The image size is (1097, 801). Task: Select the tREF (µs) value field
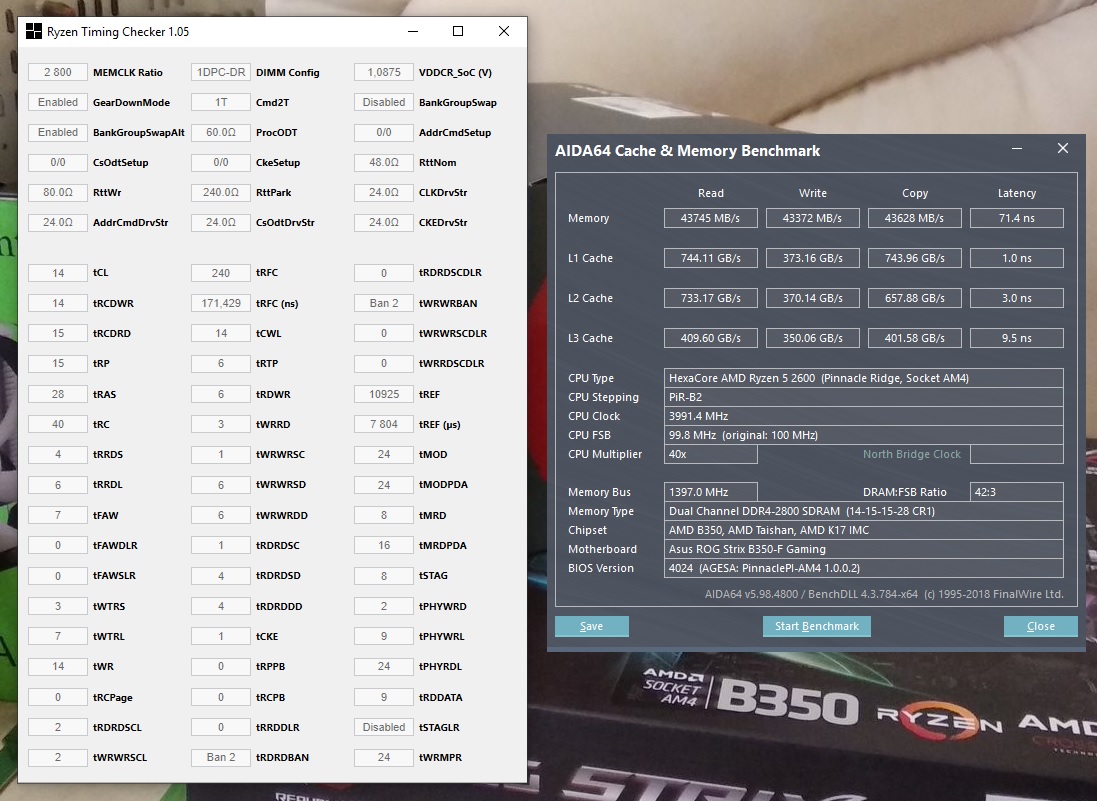[x=384, y=424]
